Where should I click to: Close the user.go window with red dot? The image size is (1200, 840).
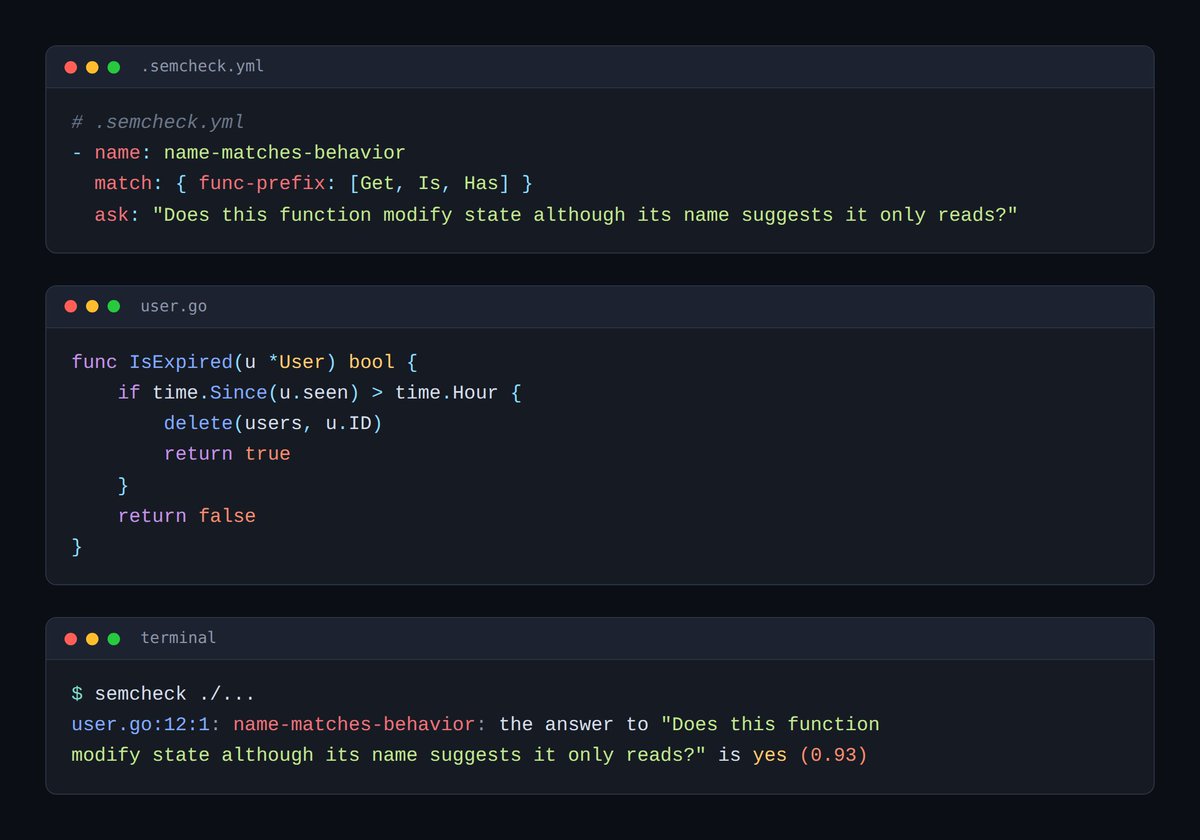[x=71, y=306]
